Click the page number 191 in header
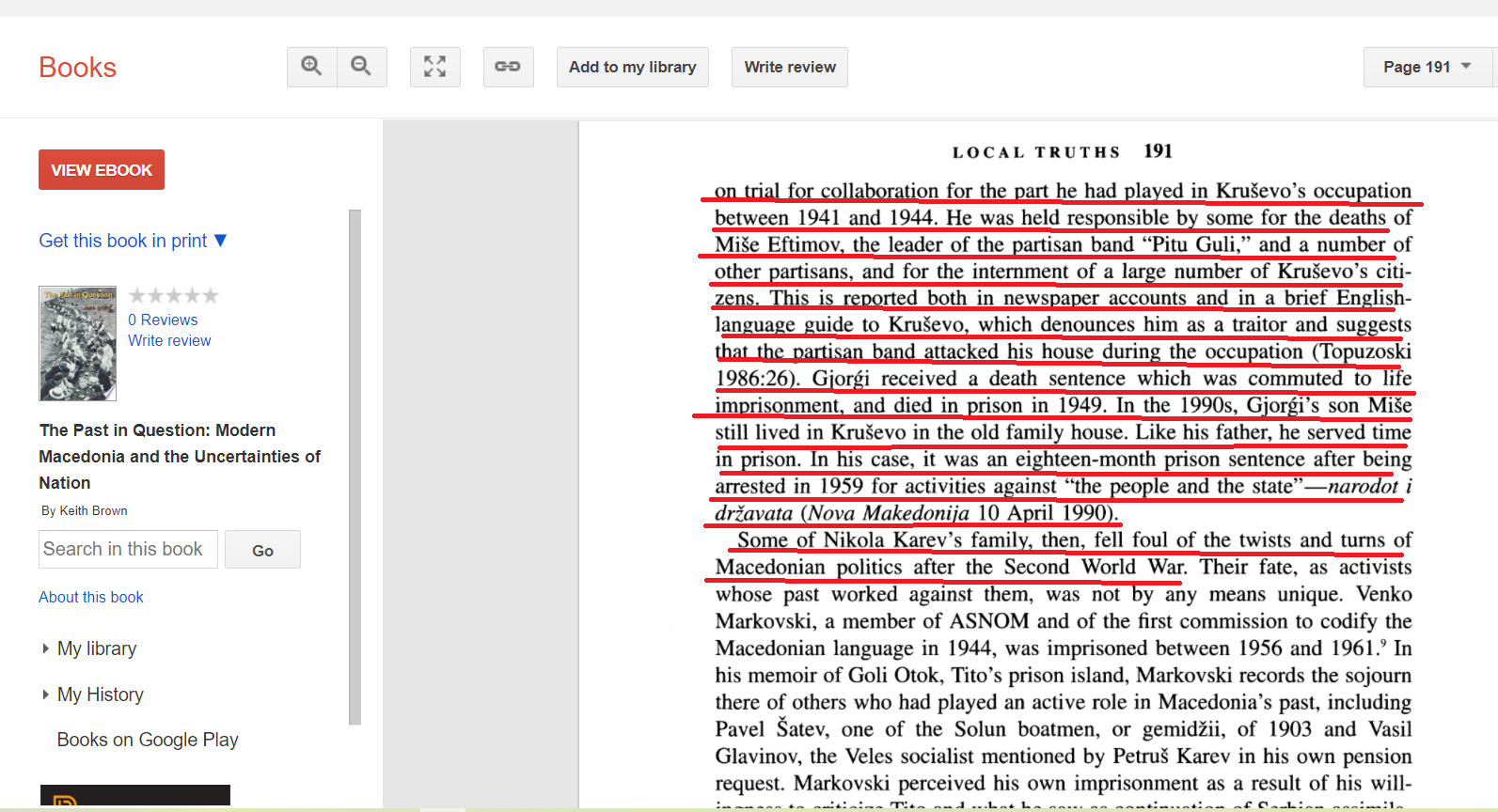Viewport: 1498px width, 812px height. pos(1158,151)
